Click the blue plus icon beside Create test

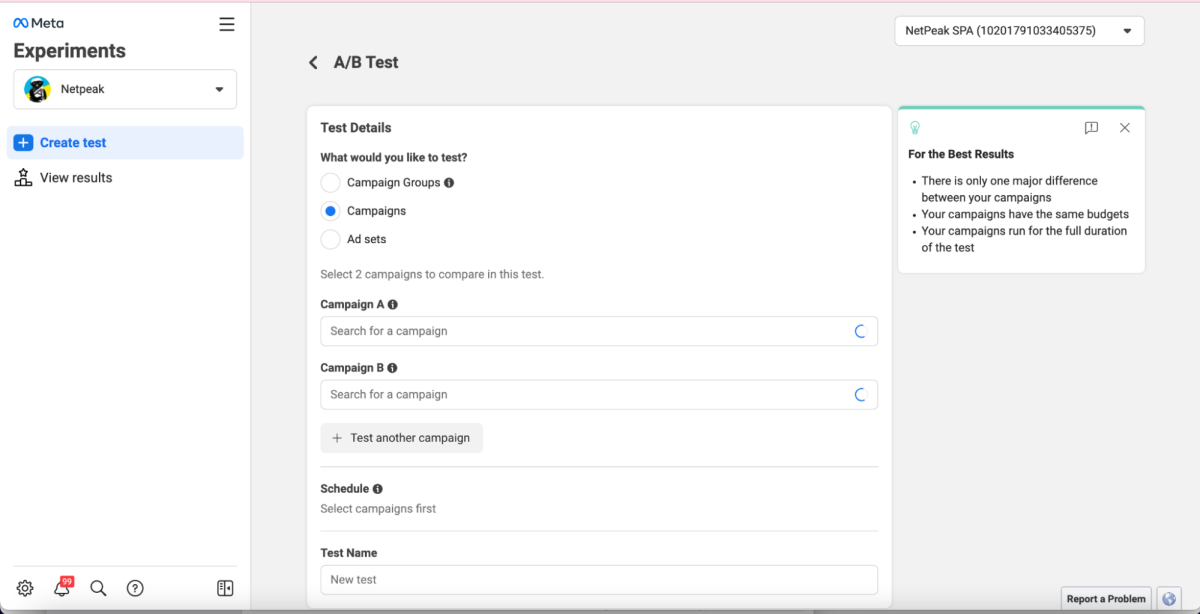[23, 143]
